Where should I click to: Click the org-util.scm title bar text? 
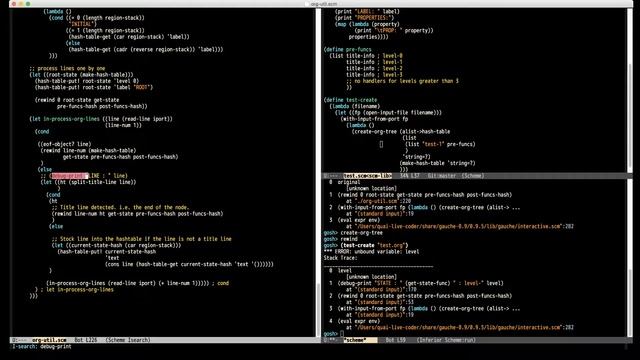324,4
